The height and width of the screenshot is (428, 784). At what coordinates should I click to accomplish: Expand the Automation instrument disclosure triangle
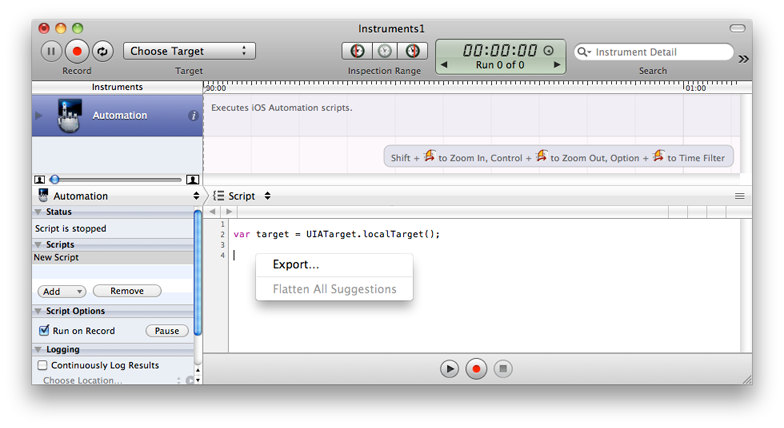[40, 116]
